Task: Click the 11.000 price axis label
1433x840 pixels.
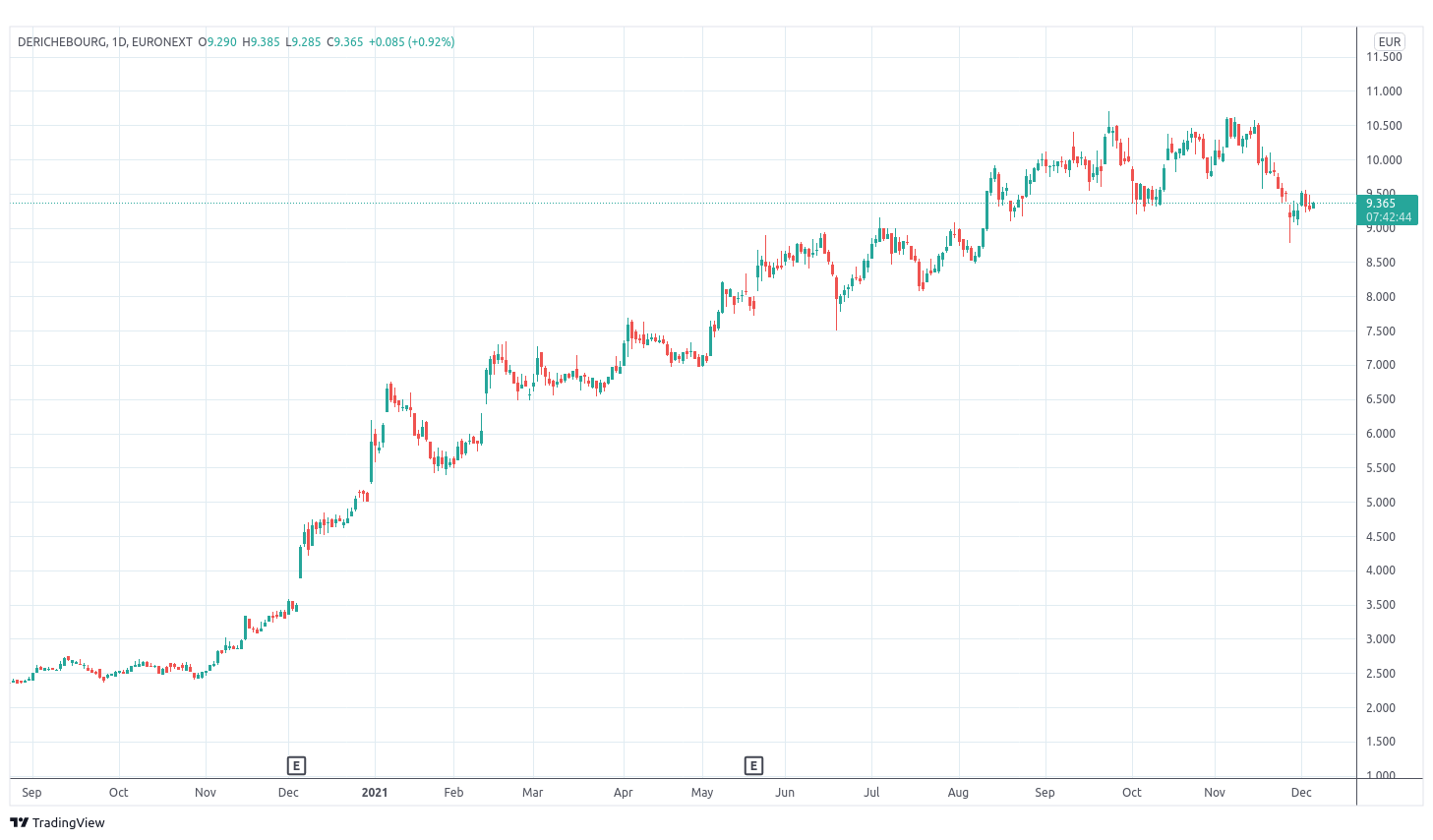Action: point(1384,91)
